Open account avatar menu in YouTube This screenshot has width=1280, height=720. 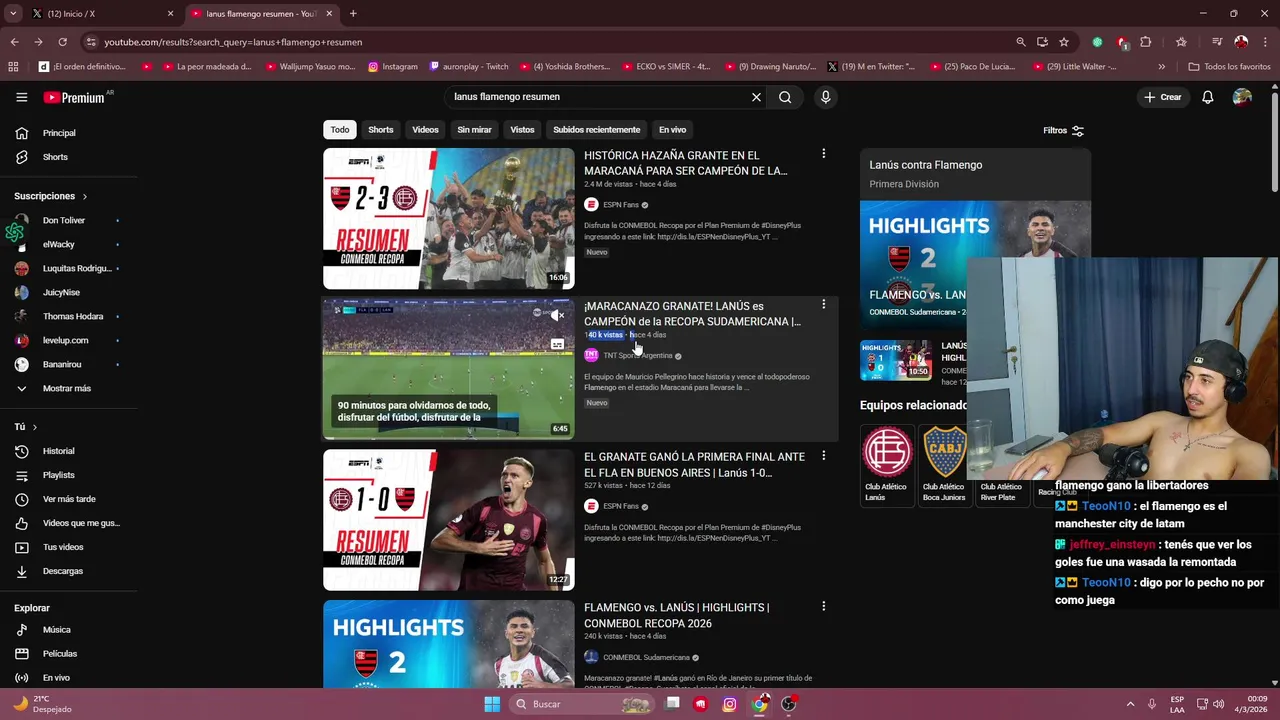[1242, 97]
